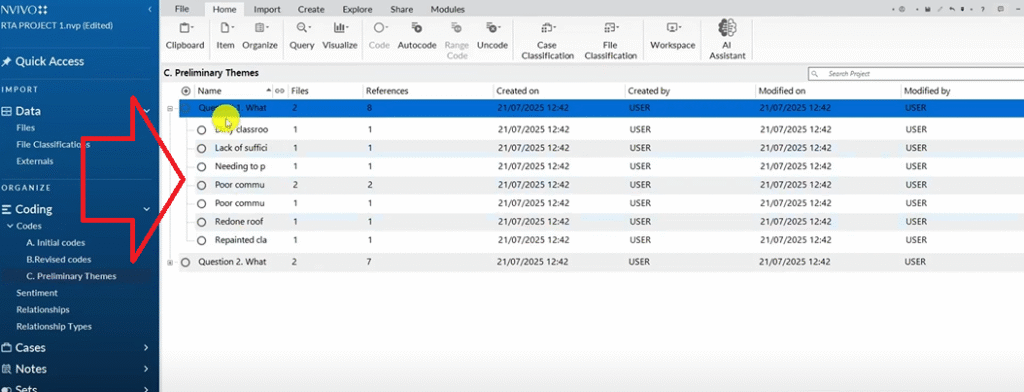Expand the Question 2. What code
Viewport: 1024px width, 392px height.
point(170,262)
